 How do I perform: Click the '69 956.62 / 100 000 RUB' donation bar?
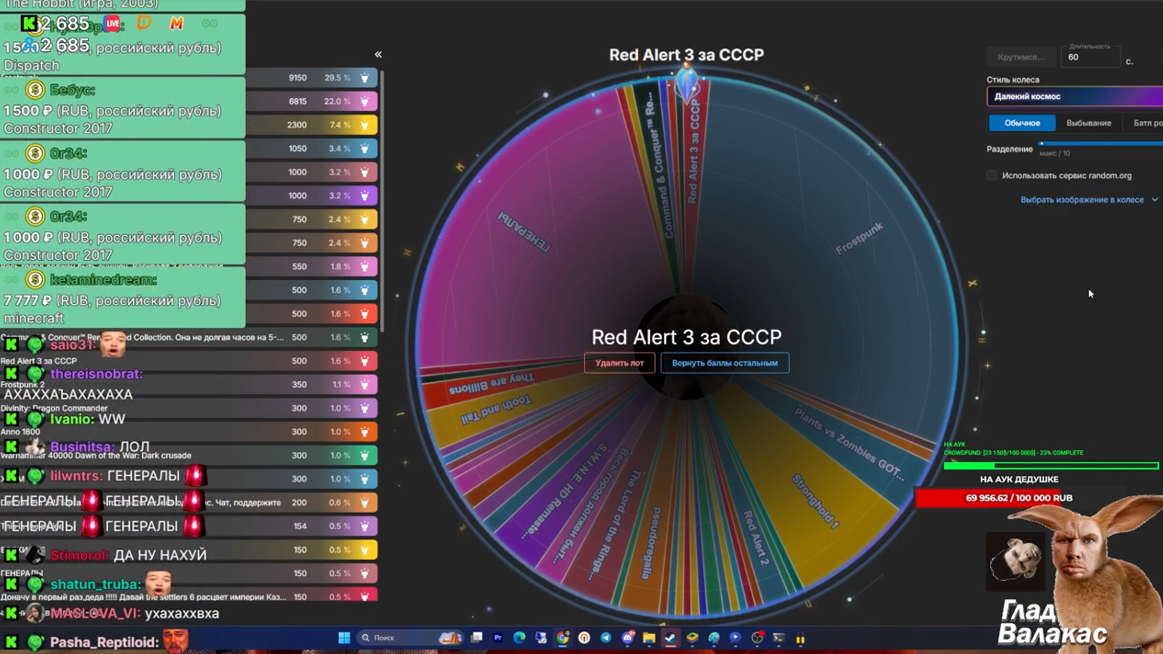1018,498
